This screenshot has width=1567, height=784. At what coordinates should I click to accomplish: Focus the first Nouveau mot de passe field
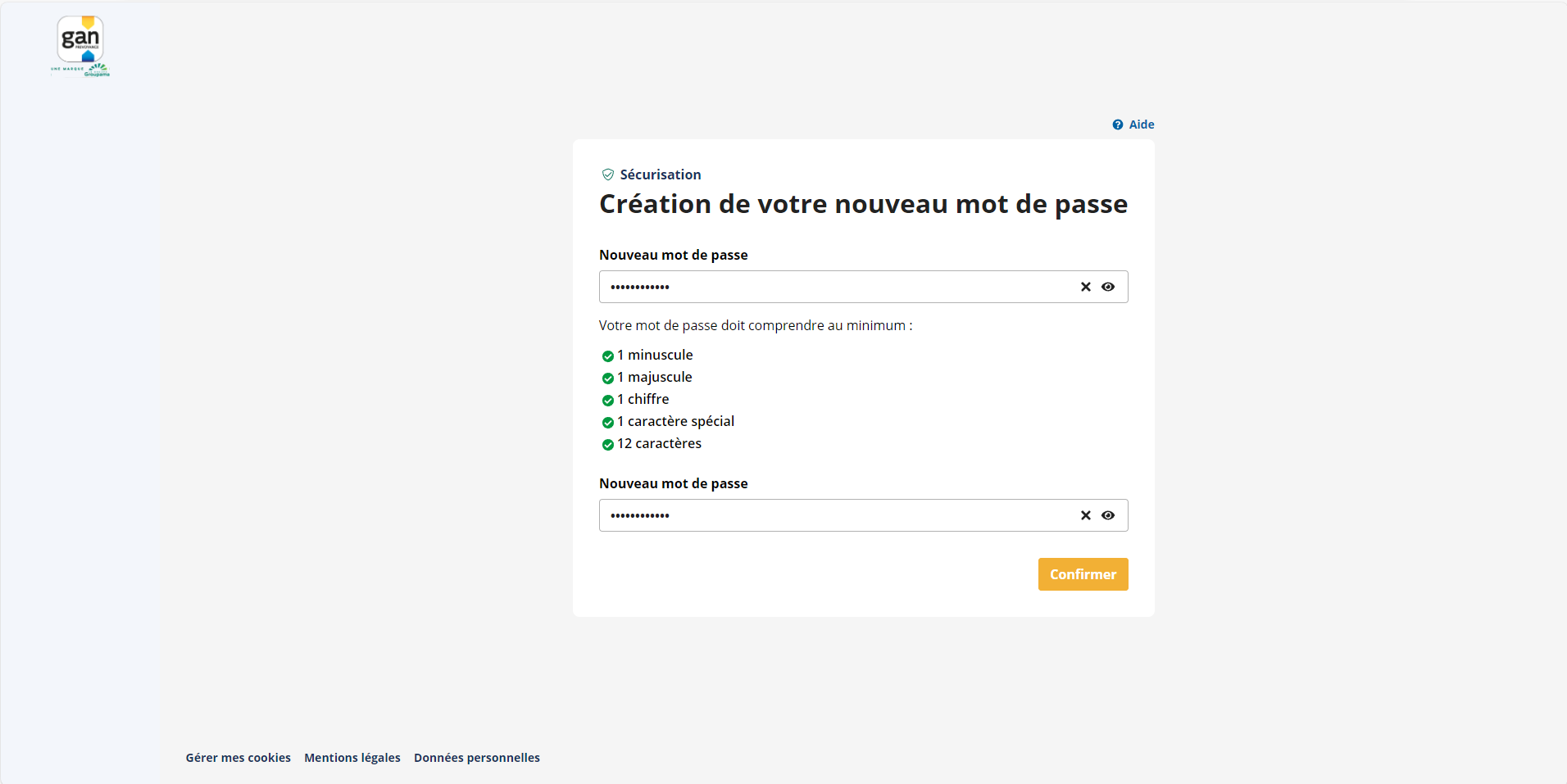point(836,287)
